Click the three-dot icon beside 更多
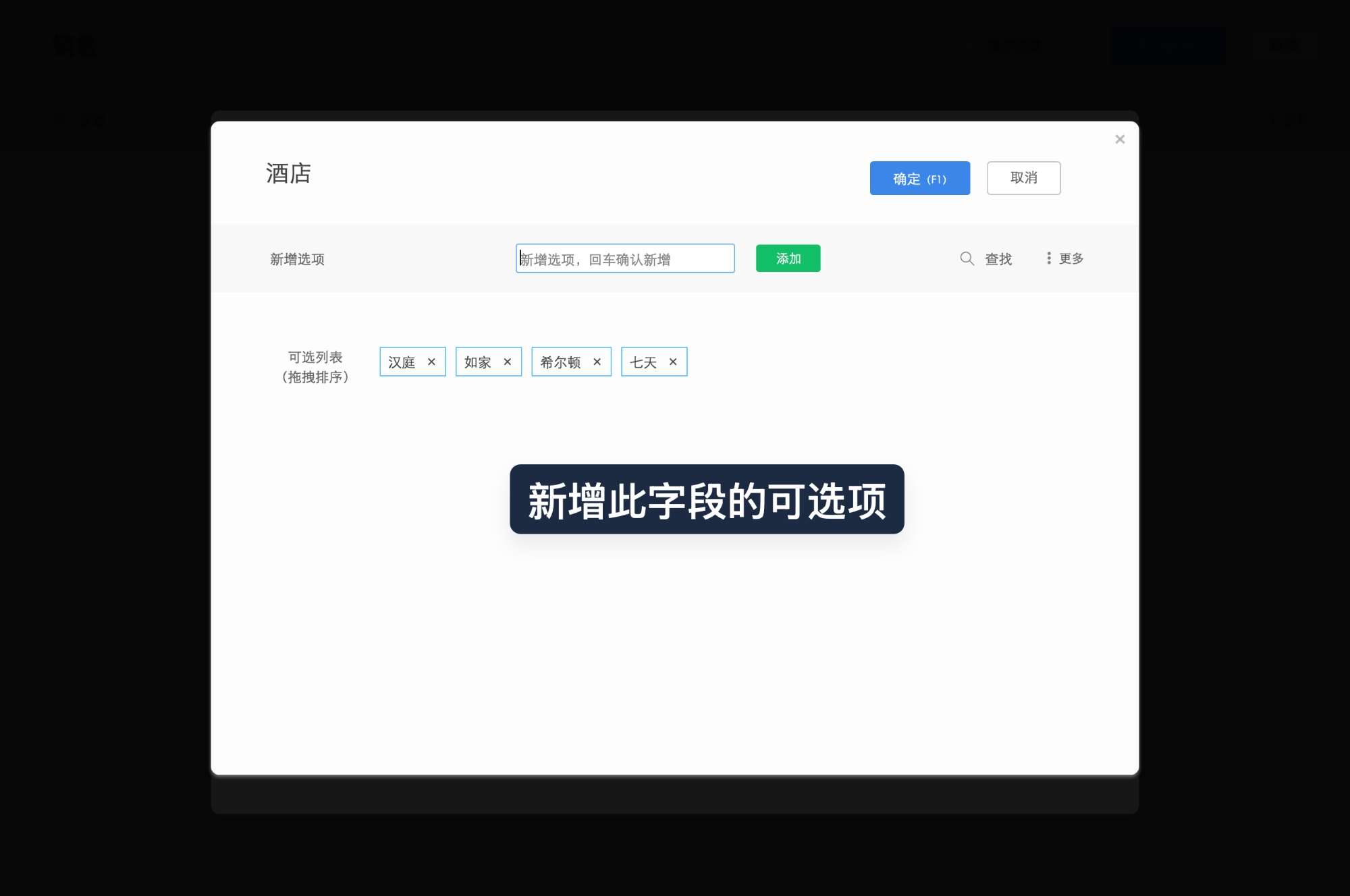 pos(1048,258)
